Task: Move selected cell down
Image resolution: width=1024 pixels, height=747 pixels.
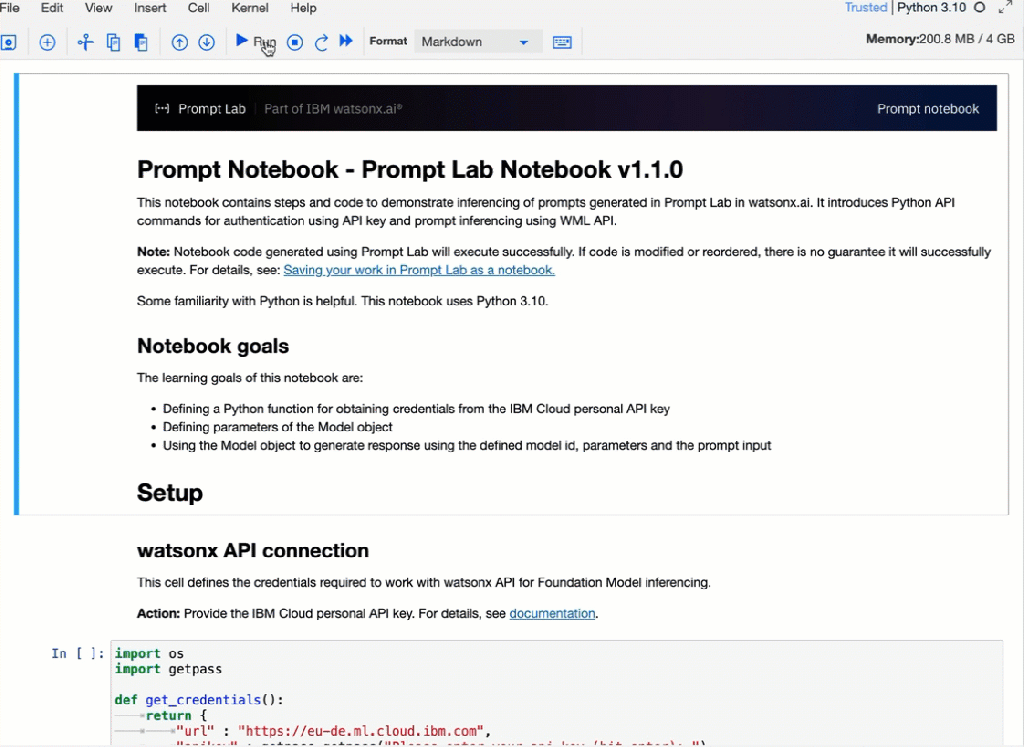Action: 206,42
